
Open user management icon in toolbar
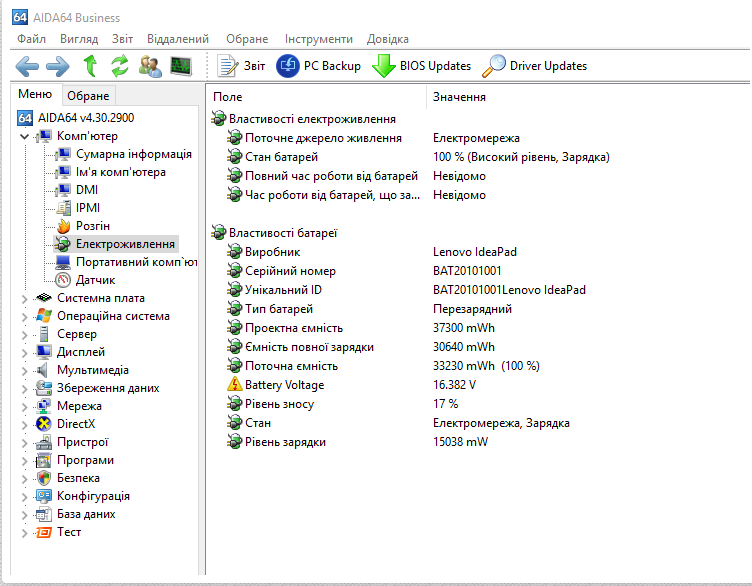click(x=150, y=66)
